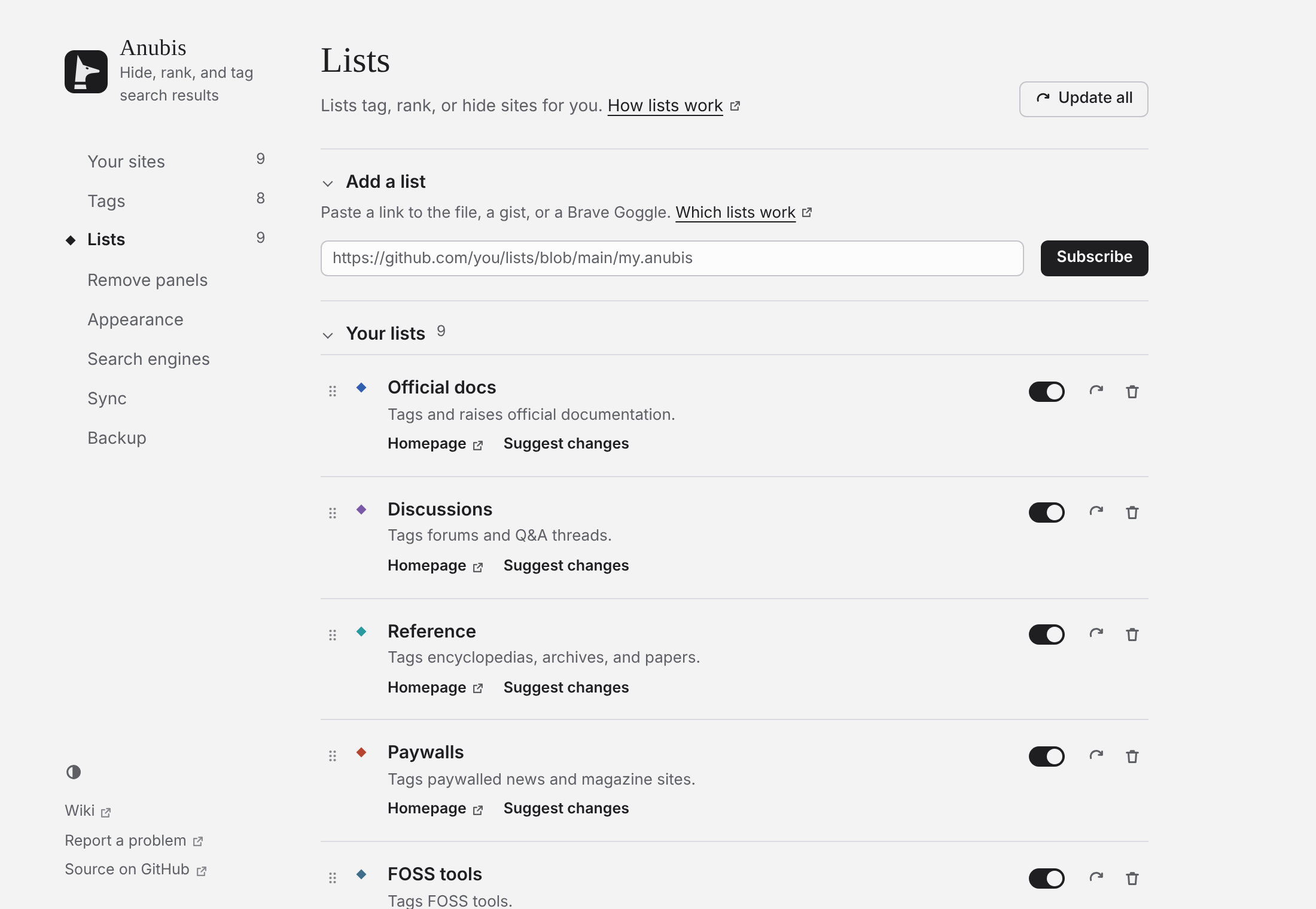Disable the FOSS tools list toggle
The width and height of the screenshot is (1316, 909).
click(x=1047, y=879)
